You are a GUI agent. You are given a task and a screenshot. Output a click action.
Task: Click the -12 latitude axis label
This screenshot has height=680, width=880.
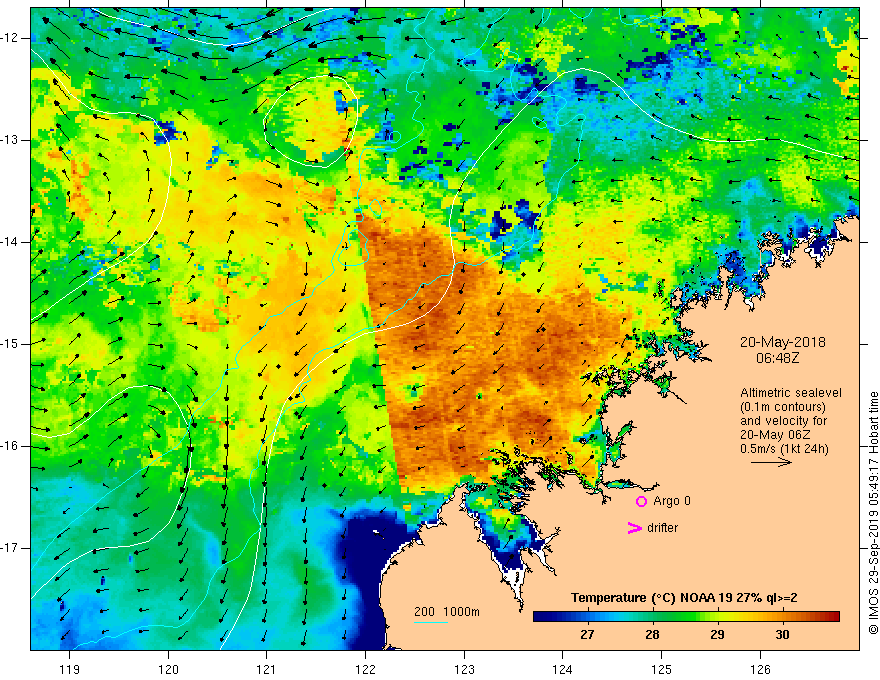(x=10, y=38)
